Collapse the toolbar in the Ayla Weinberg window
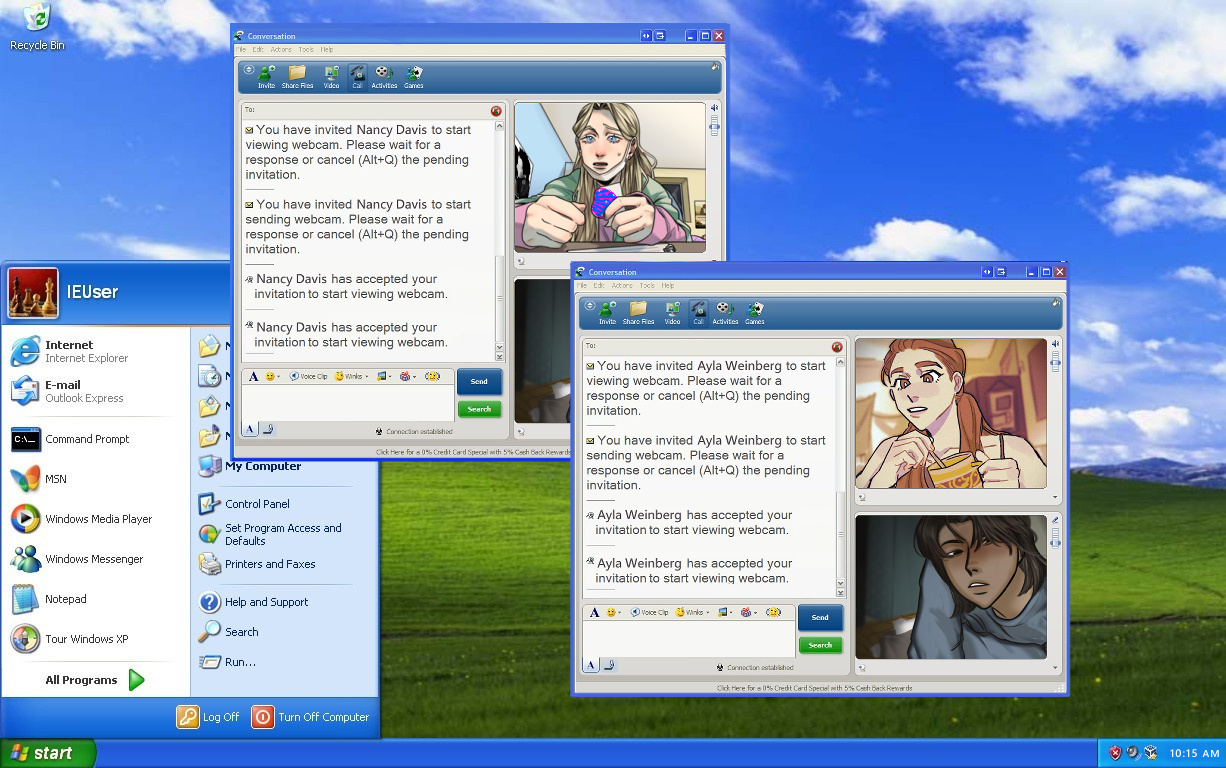The width and height of the screenshot is (1226, 768). (590, 306)
